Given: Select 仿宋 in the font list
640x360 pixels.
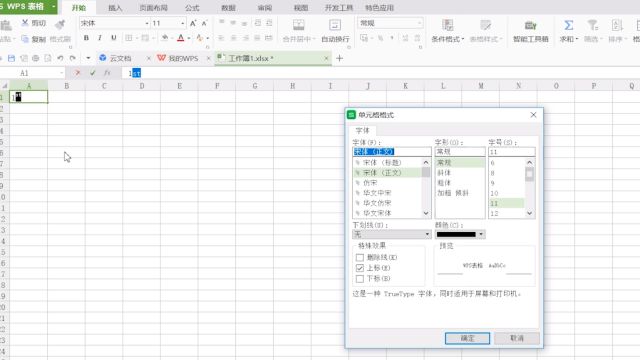Looking at the screenshot, I should pos(388,183).
